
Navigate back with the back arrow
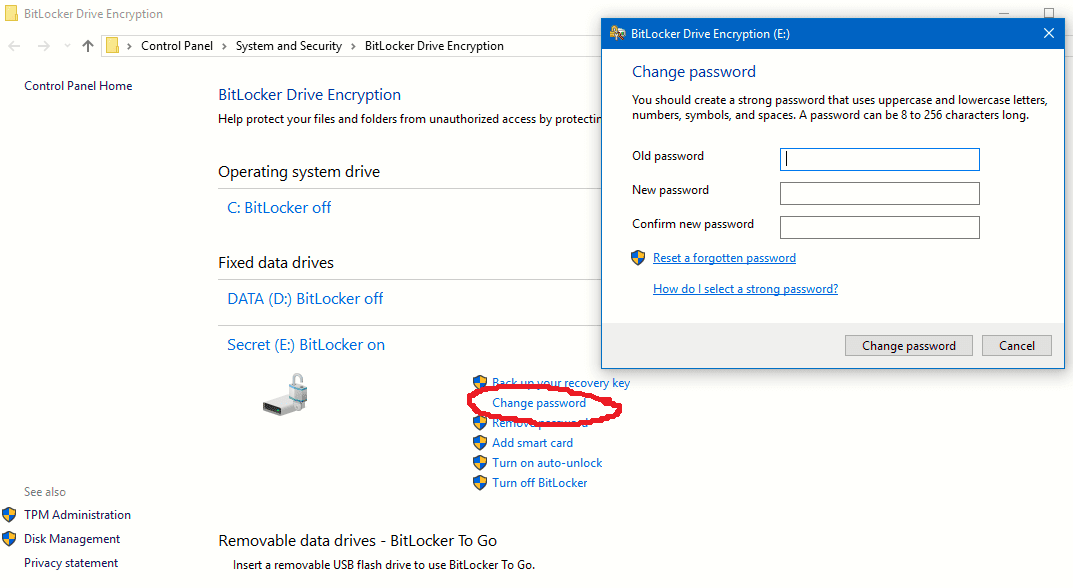coord(14,46)
